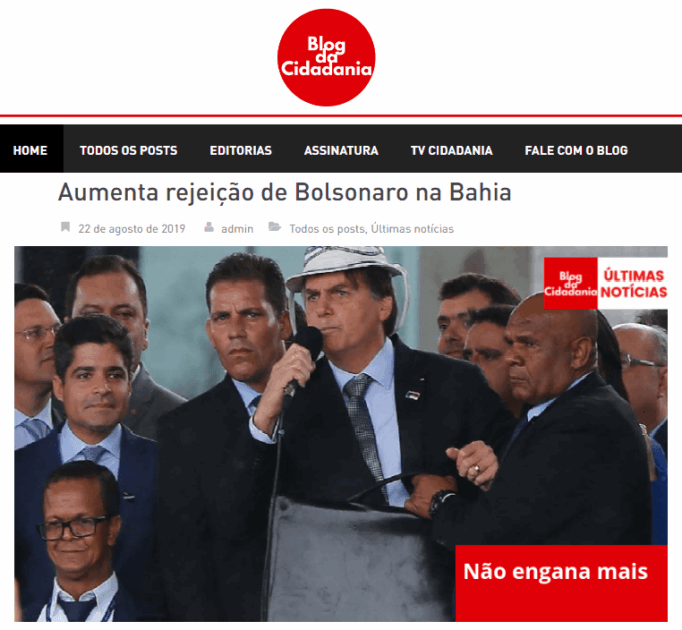Image resolution: width=682 pixels, height=630 pixels.
Task: Click the folder categories icon
Action: 274,227
